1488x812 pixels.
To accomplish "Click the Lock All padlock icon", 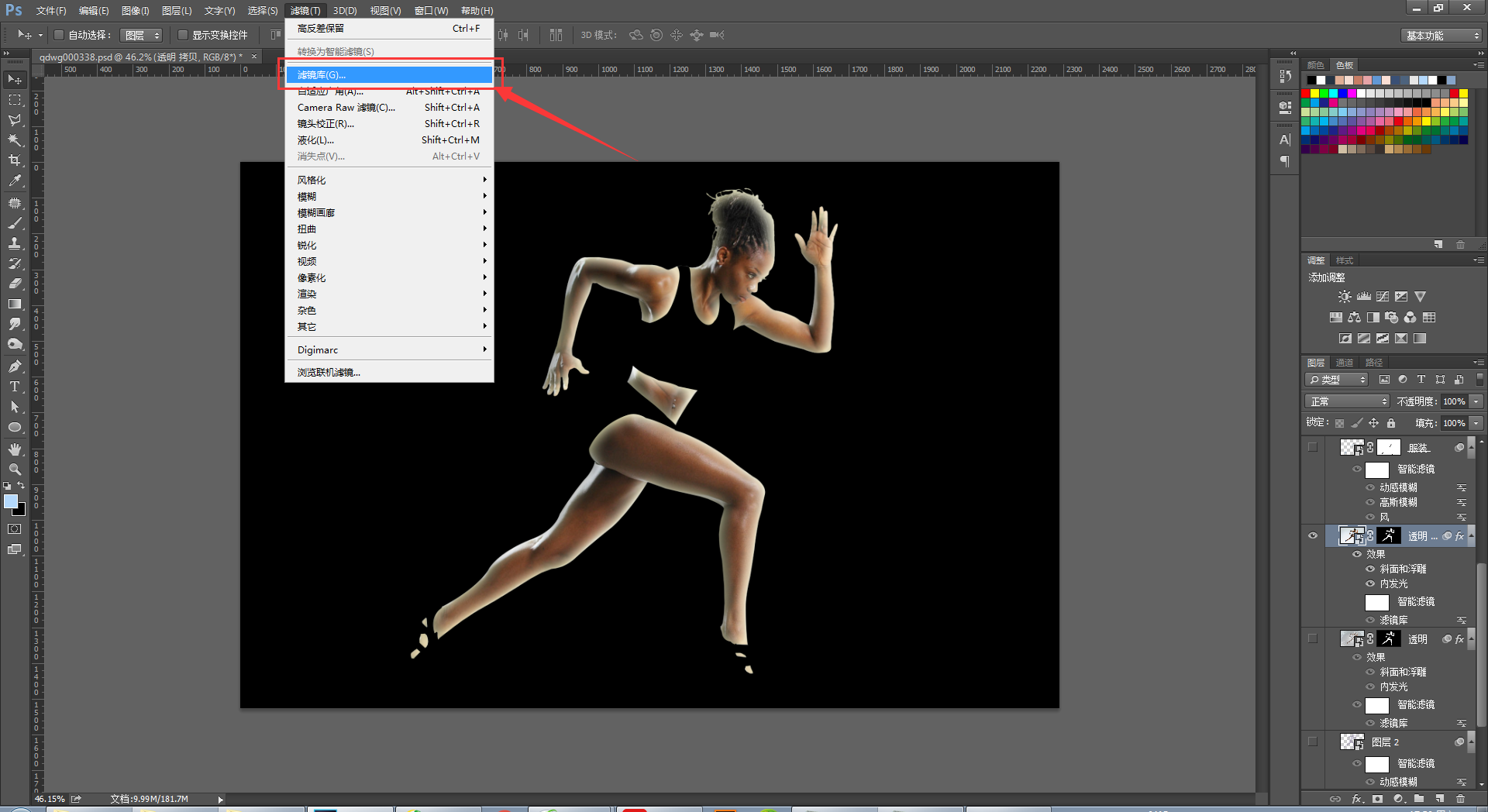I will click(x=1391, y=423).
